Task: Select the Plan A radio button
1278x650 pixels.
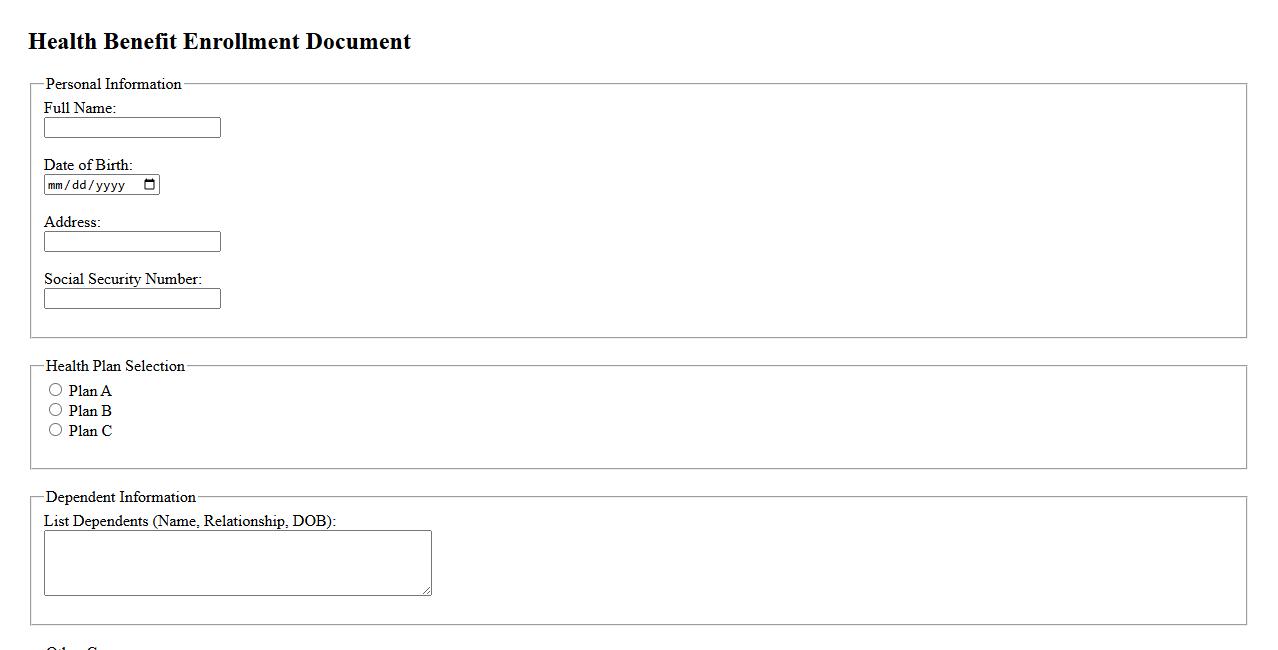Action: [x=56, y=390]
